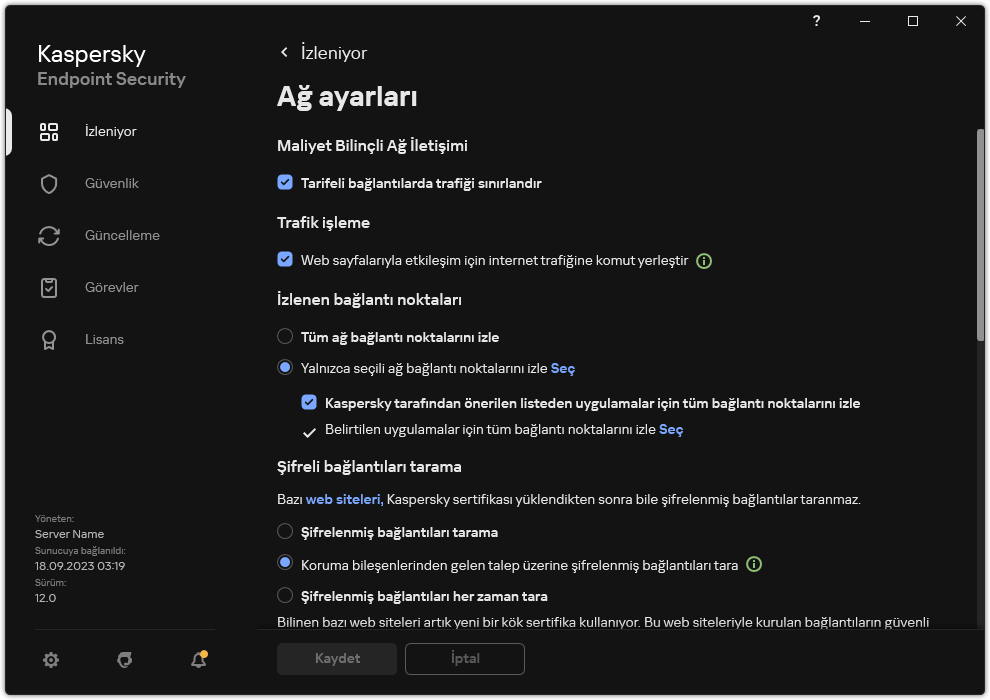Click the info icon beside Koruma bileşenlerinden option

[754, 564]
